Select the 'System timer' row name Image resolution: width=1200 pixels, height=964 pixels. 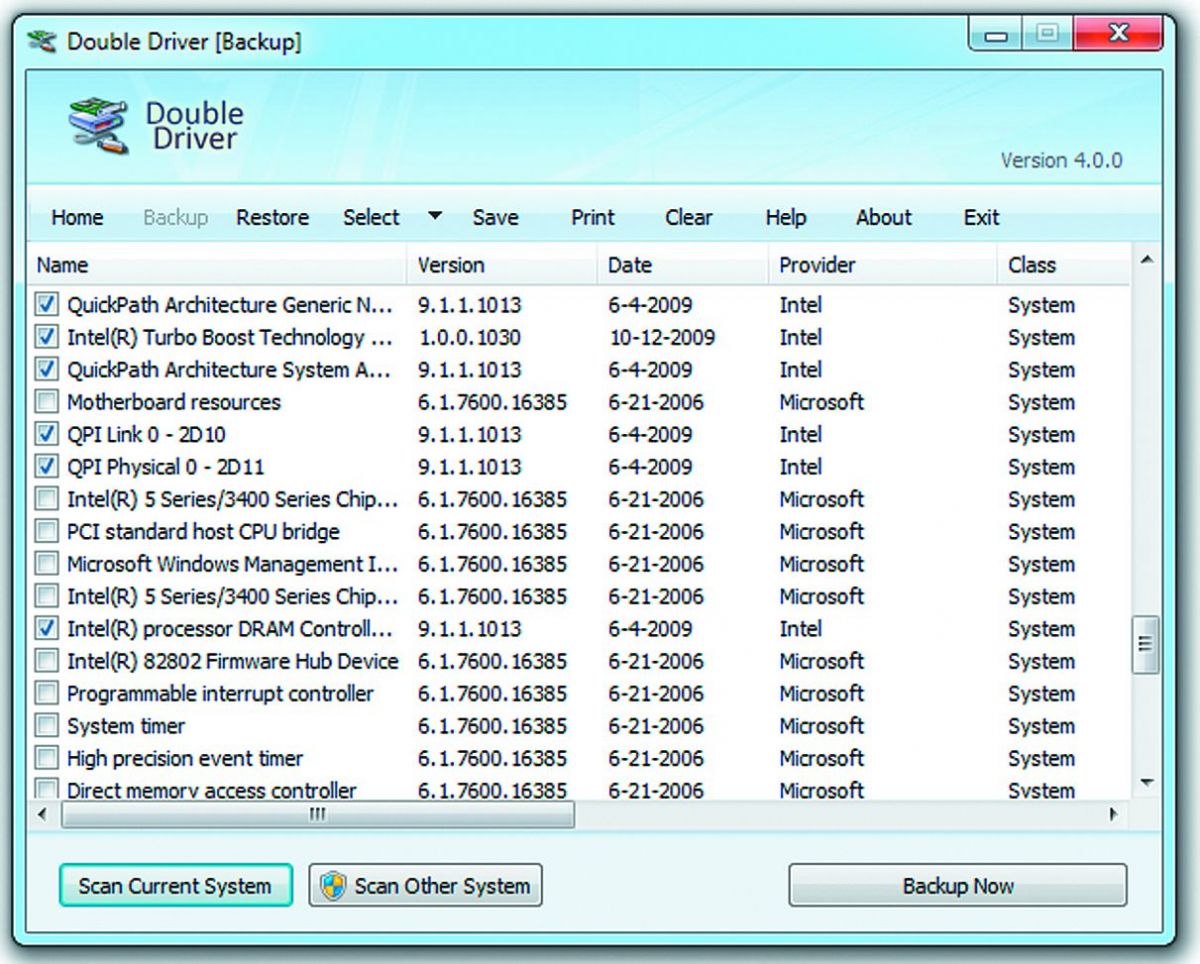[126, 726]
